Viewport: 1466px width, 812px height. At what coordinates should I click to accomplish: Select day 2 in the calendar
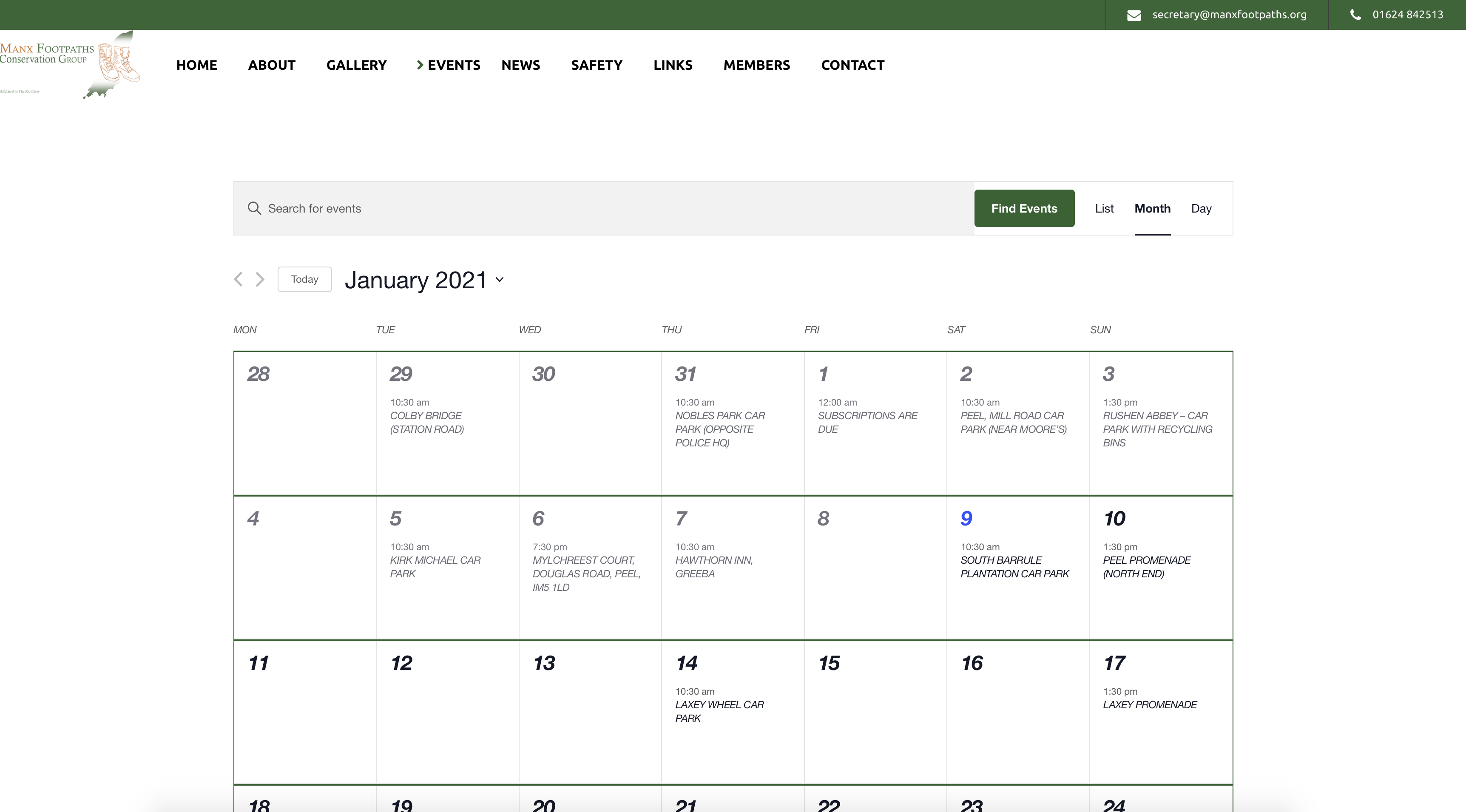pos(966,374)
